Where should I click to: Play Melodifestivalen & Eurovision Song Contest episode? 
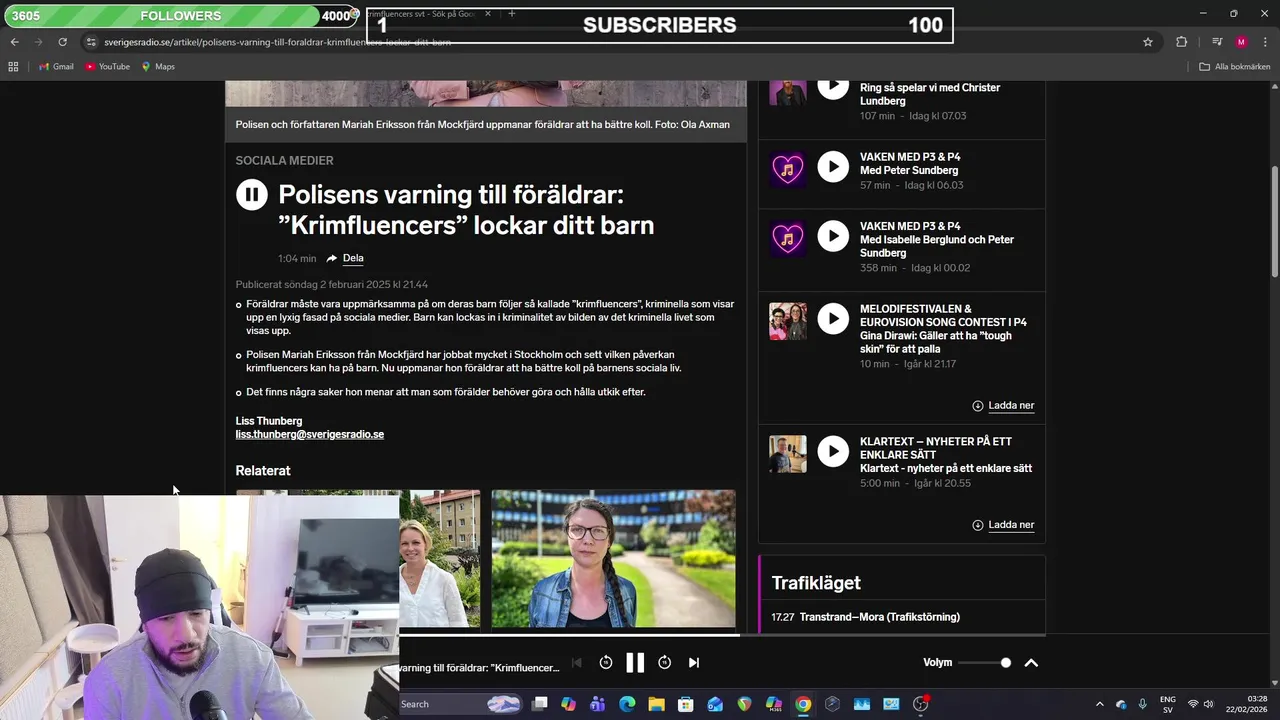click(x=833, y=318)
